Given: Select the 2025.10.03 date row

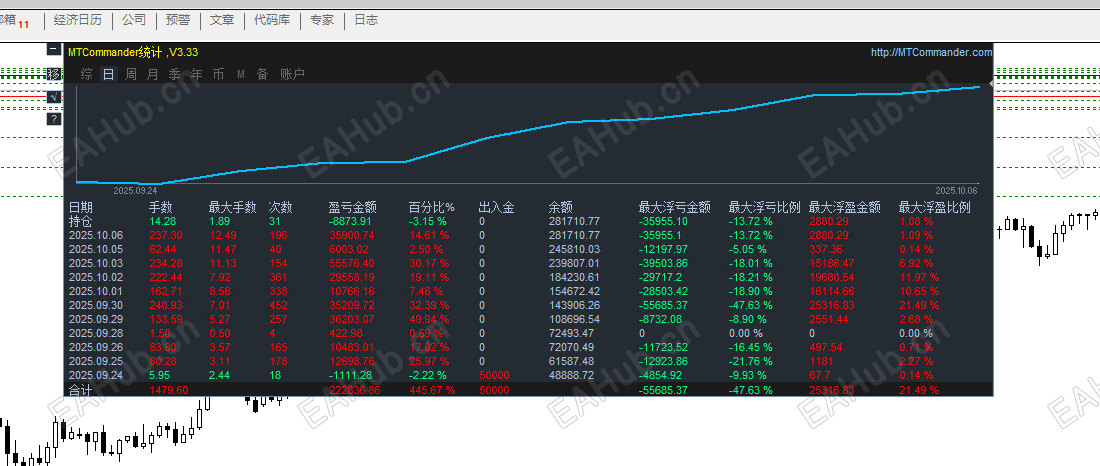Looking at the screenshot, I should [x=95, y=263].
